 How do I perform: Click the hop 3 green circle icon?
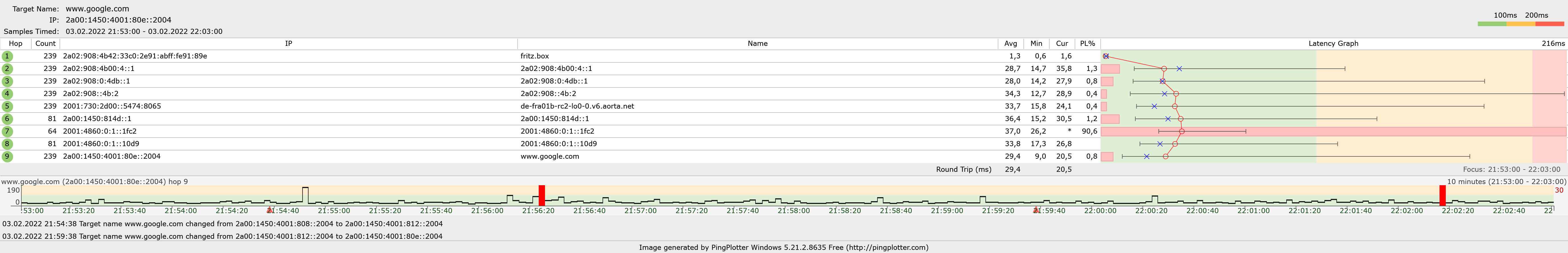coord(7,81)
